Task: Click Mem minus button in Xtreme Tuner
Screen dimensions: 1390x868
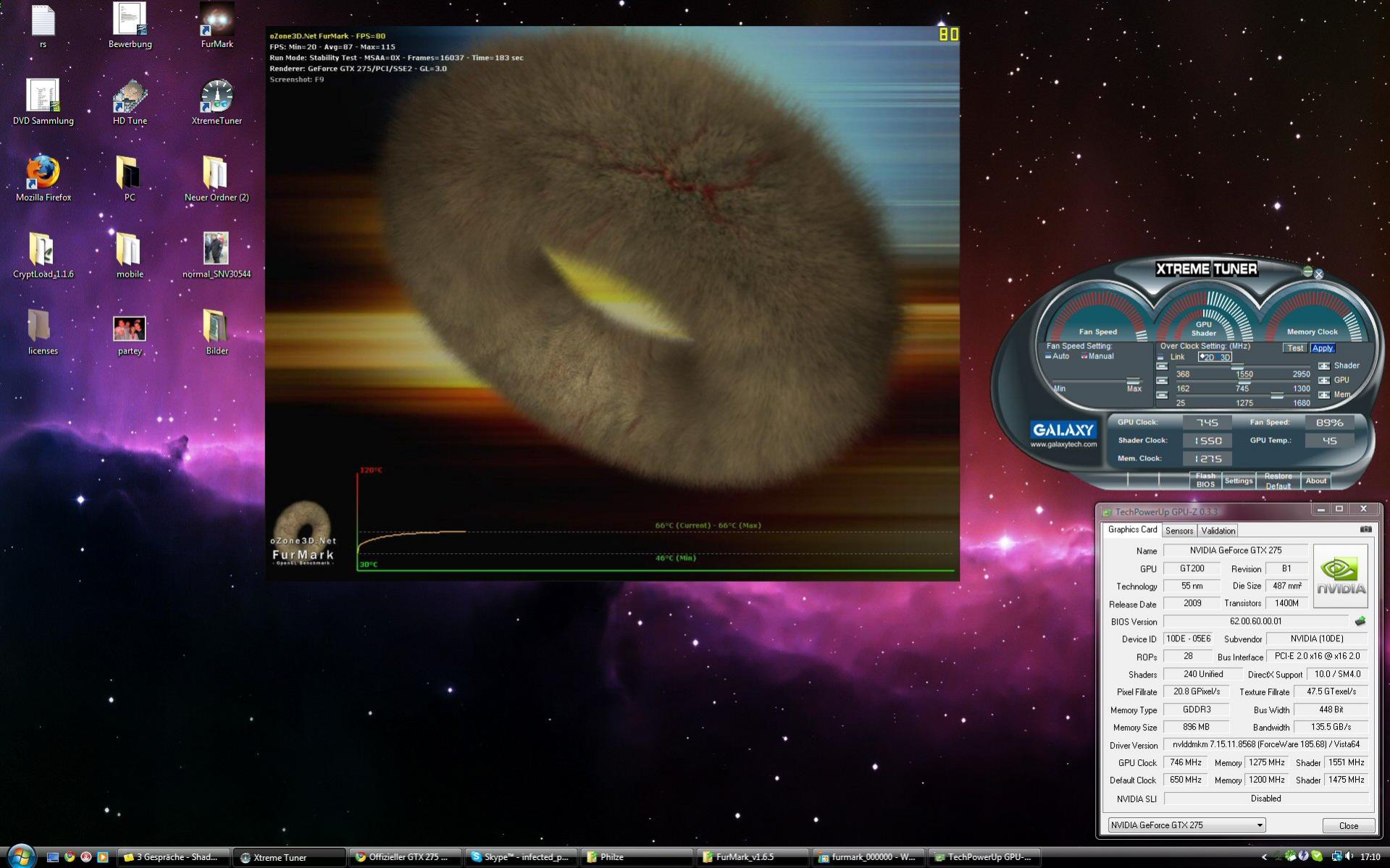Action: tap(1162, 395)
